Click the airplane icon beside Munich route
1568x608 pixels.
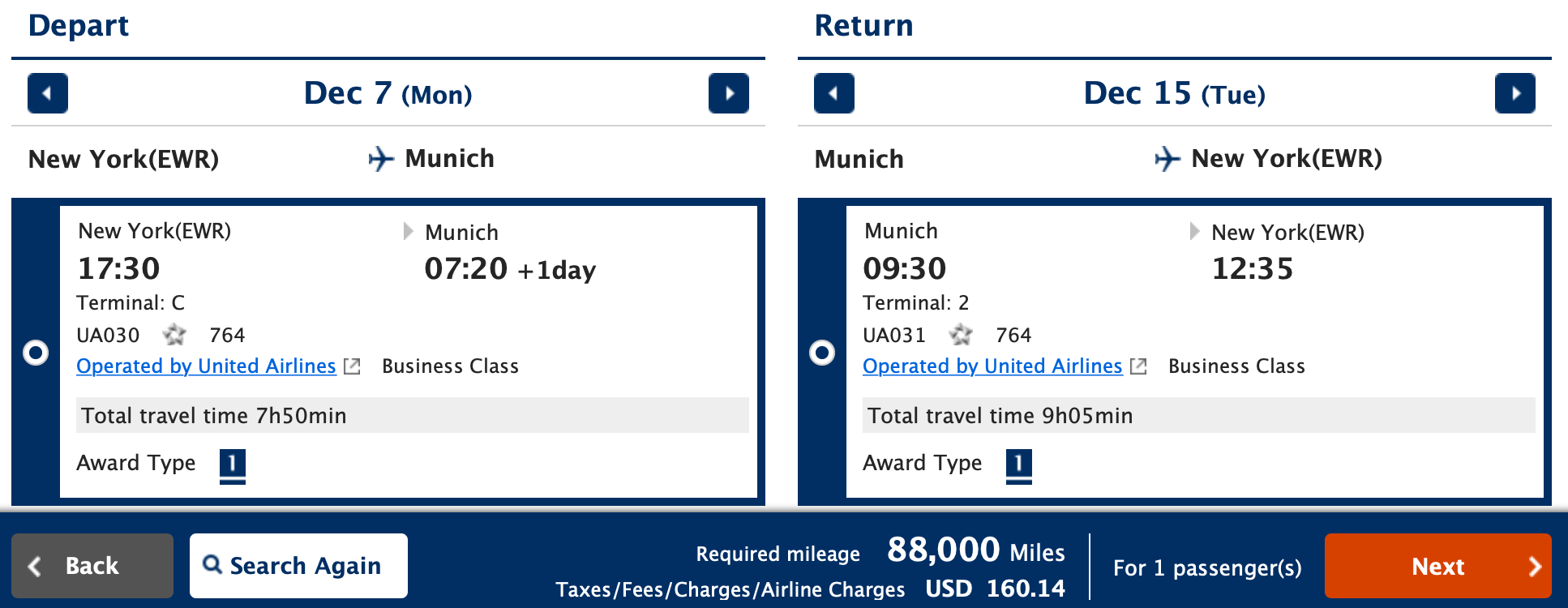point(379,159)
